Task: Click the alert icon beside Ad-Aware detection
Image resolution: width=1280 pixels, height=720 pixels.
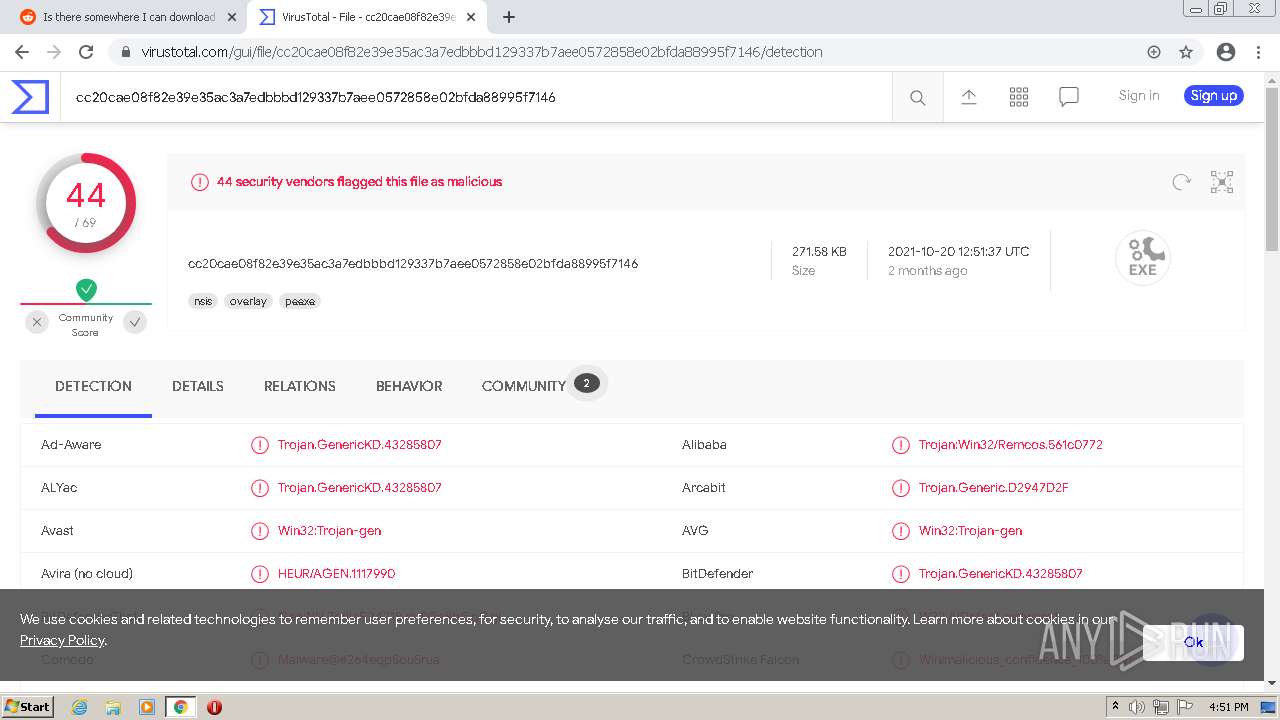Action: point(260,445)
